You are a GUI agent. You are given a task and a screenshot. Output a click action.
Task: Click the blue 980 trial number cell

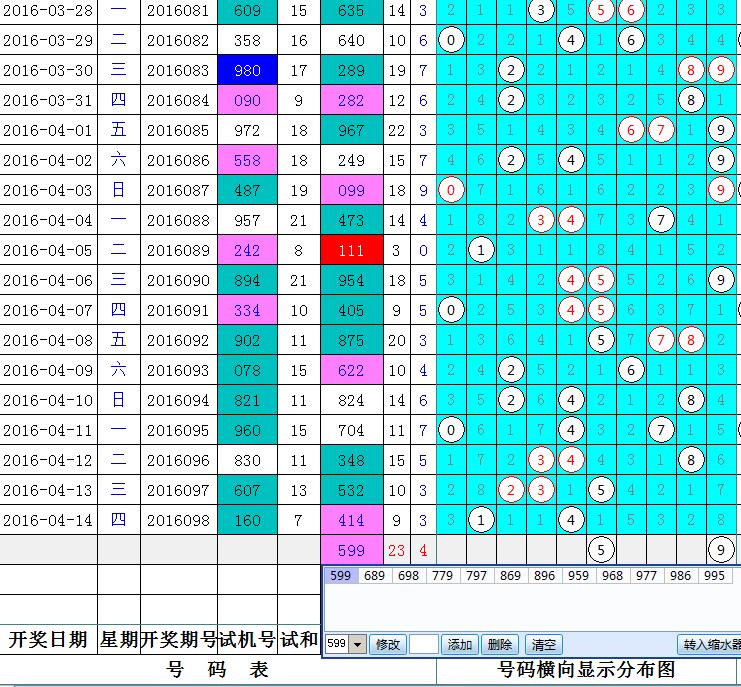[x=247, y=72]
